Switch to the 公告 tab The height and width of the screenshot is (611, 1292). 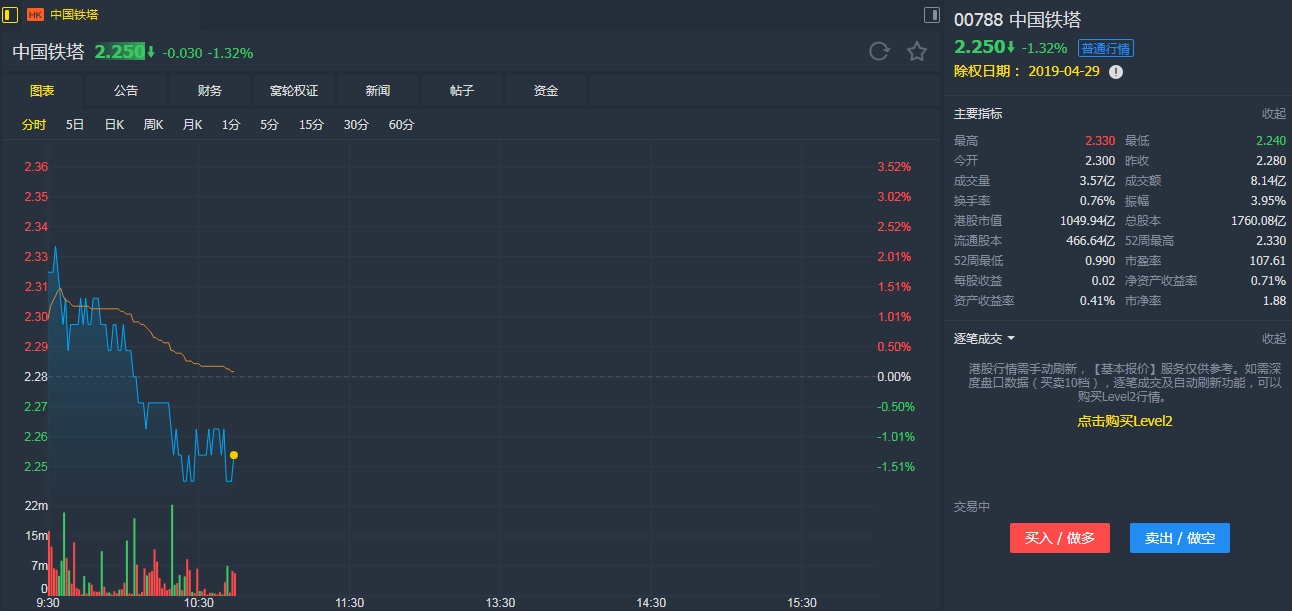click(x=126, y=91)
